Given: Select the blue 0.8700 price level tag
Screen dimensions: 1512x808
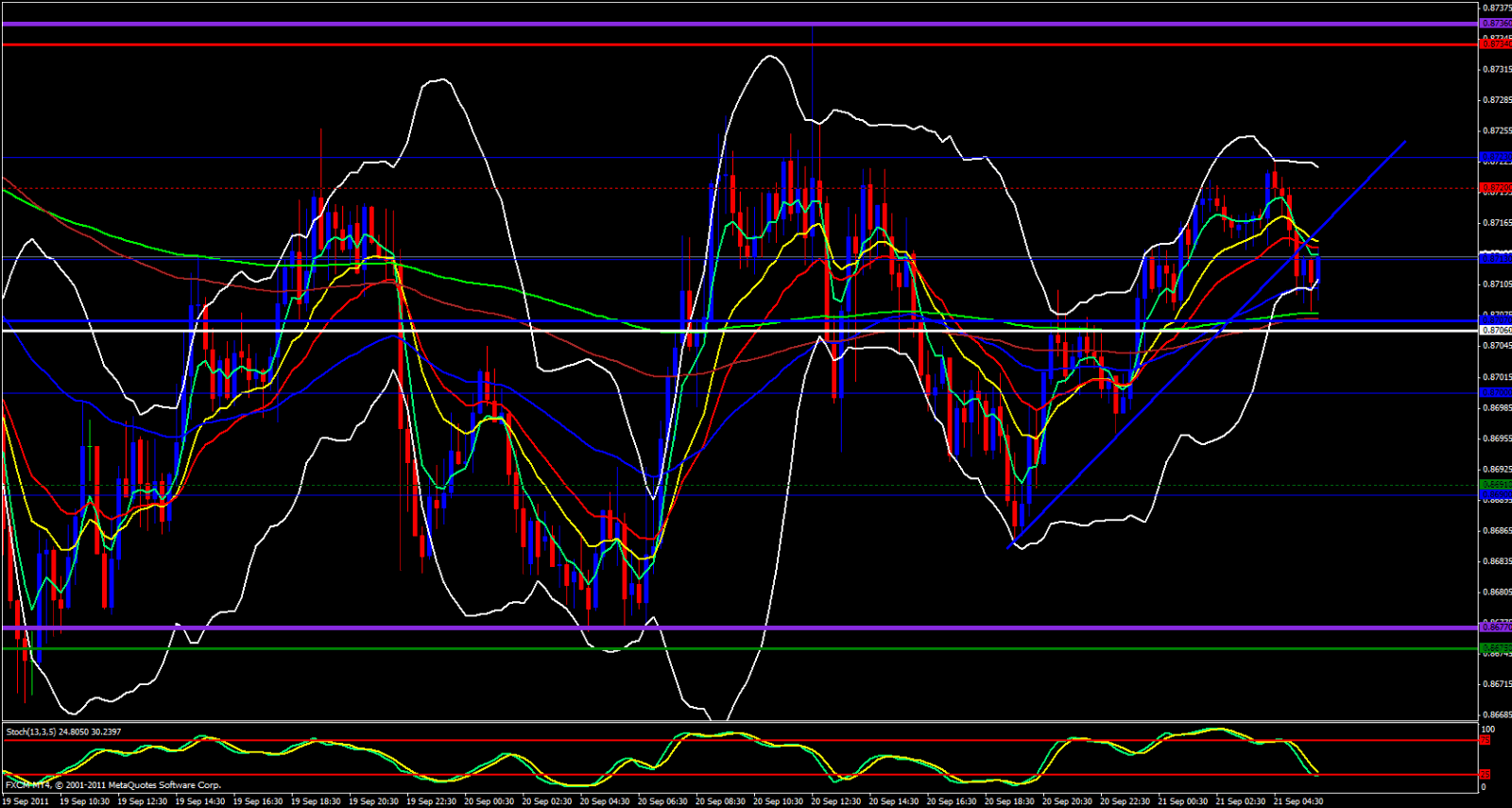Looking at the screenshot, I should click(1496, 393).
